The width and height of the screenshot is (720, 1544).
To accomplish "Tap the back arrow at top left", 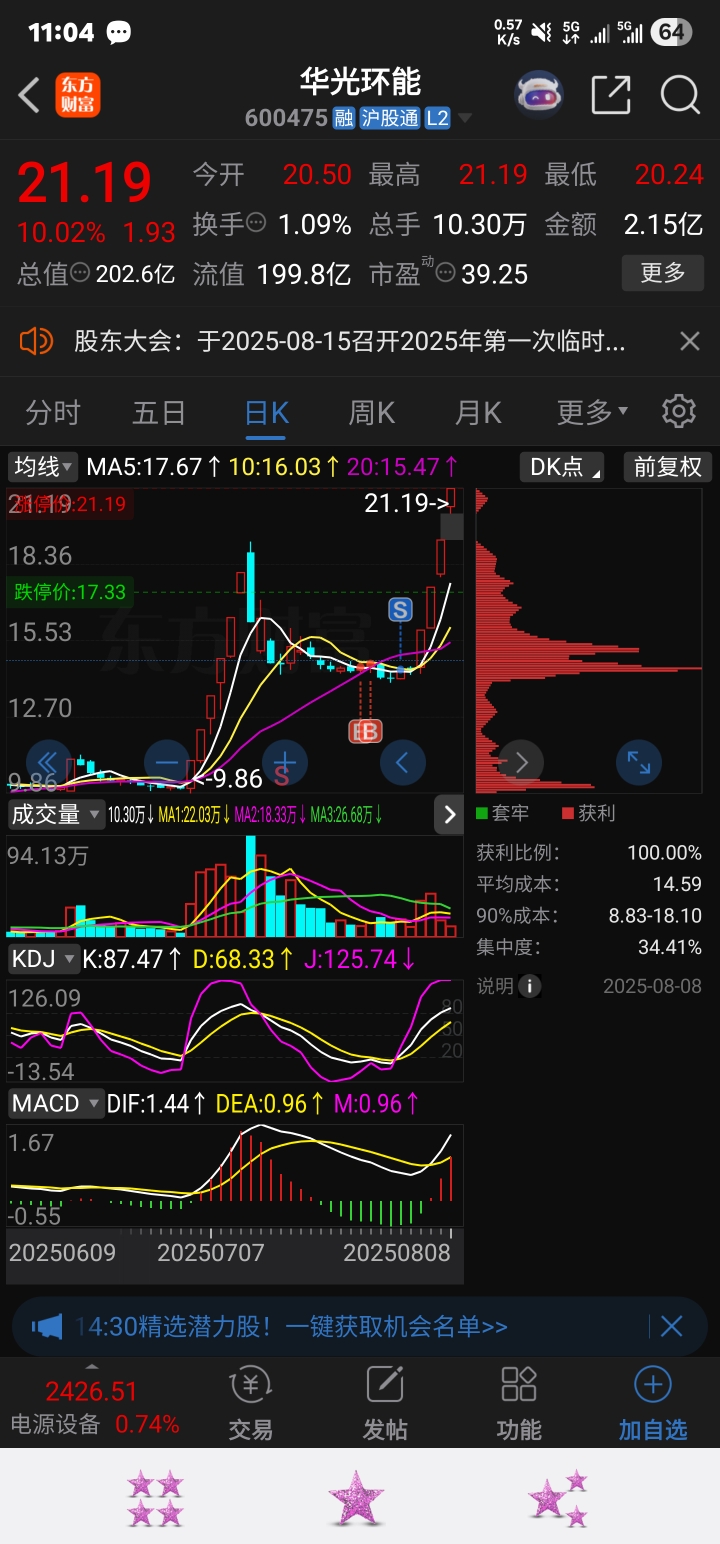I will (x=29, y=96).
